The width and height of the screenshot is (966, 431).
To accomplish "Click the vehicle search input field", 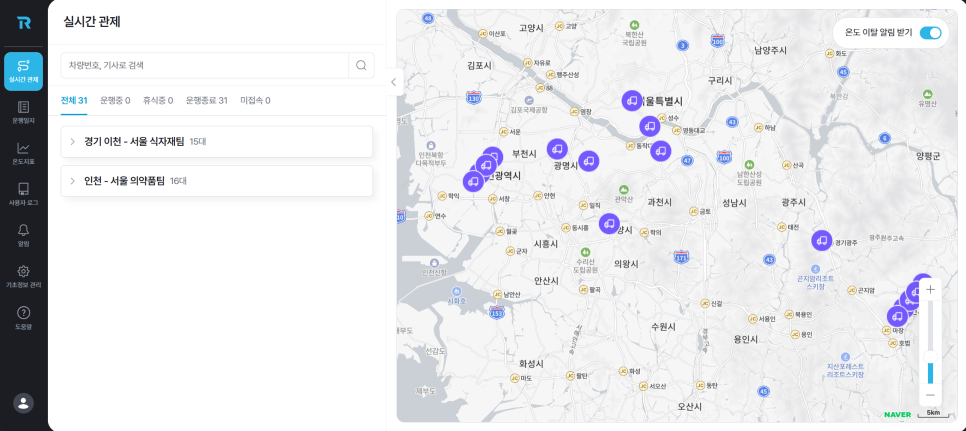I will point(205,65).
